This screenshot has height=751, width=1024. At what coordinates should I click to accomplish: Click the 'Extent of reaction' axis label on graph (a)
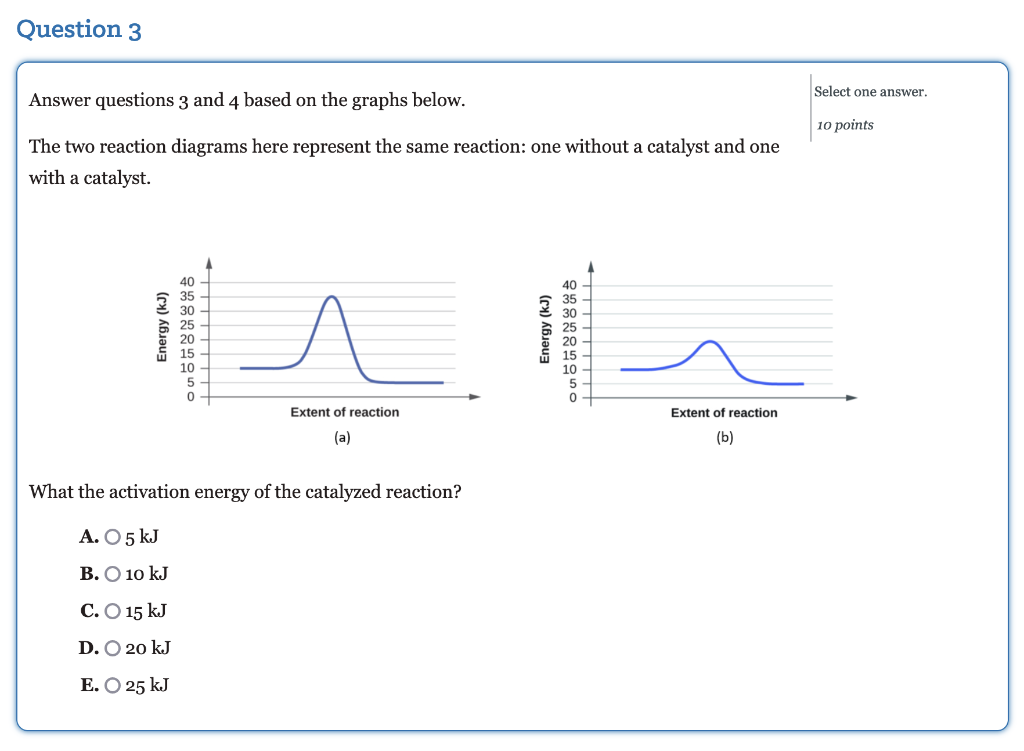click(344, 412)
